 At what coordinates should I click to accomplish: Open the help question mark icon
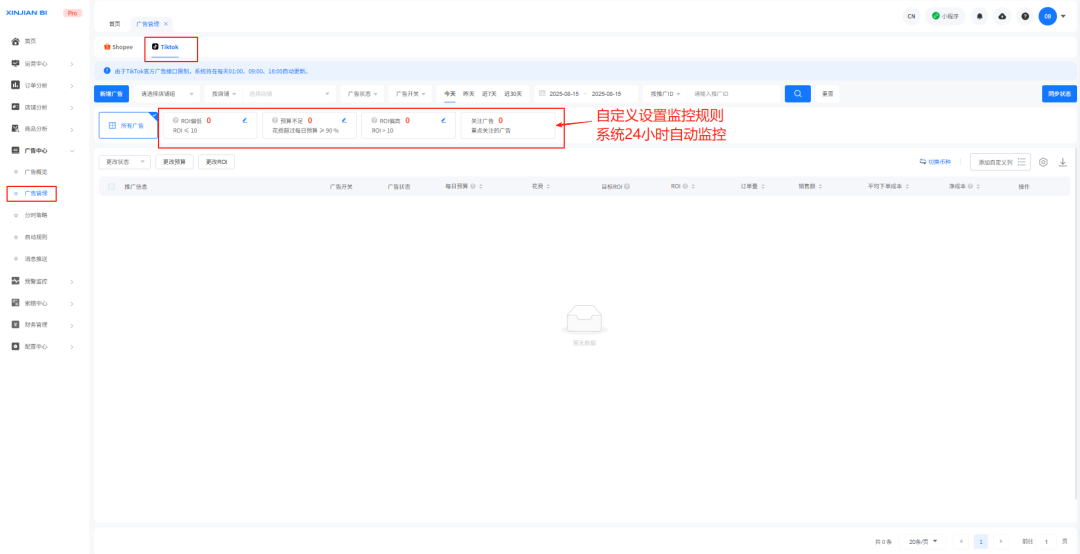pyautogui.click(x=1025, y=16)
